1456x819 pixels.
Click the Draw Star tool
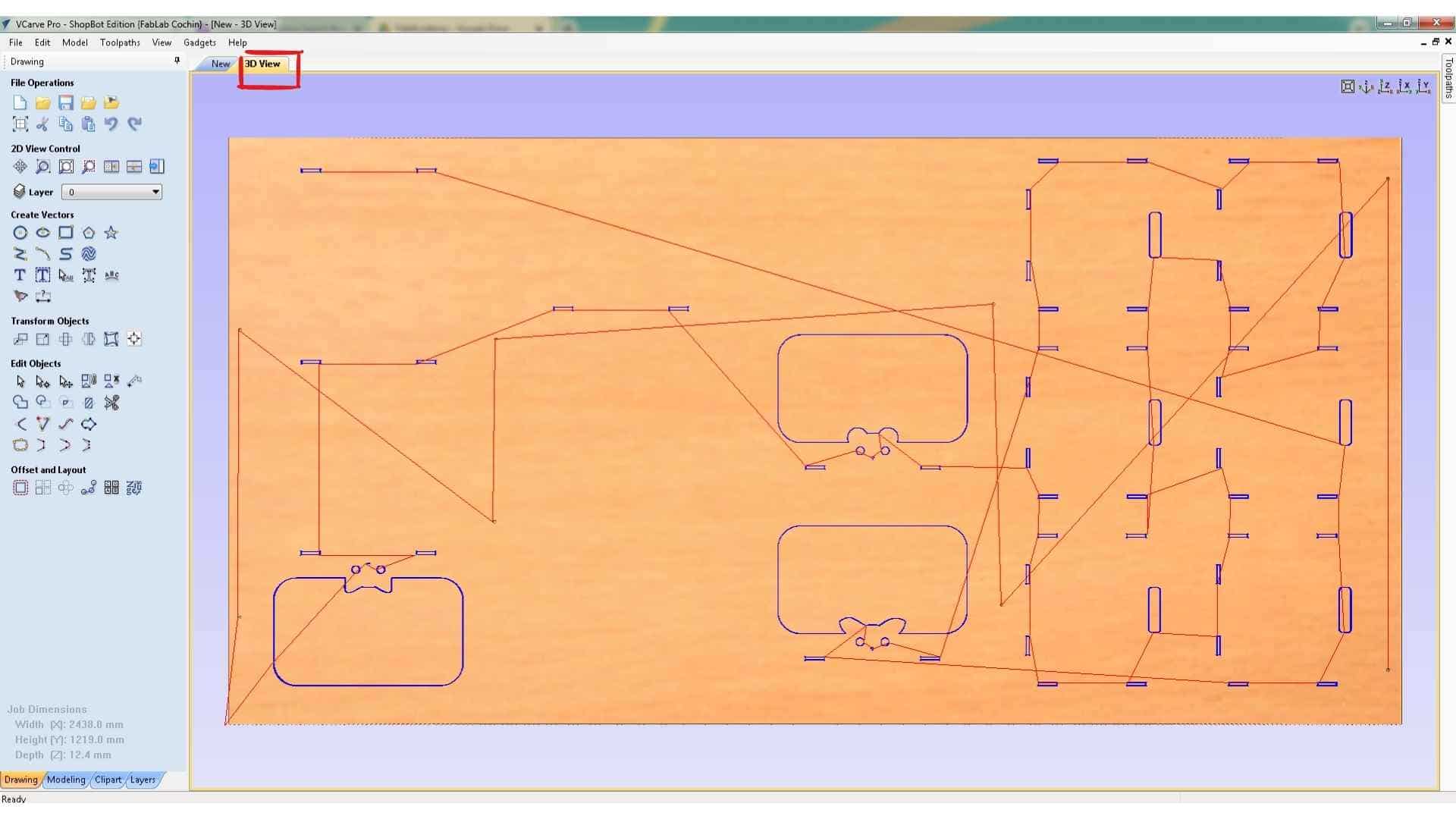(111, 233)
